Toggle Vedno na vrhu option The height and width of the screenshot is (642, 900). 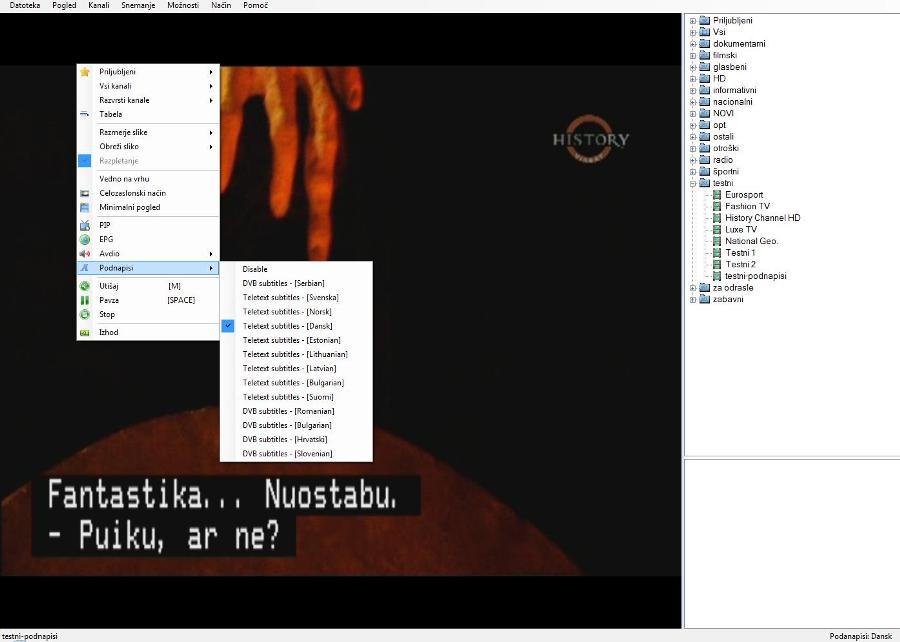click(x=124, y=179)
